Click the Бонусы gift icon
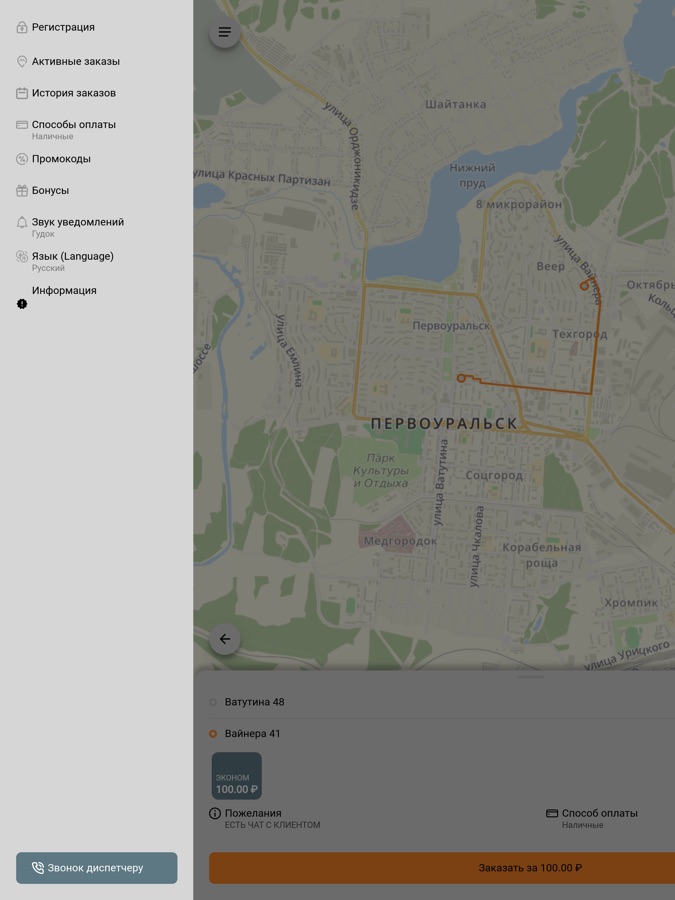675x900 pixels. point(22,191)
